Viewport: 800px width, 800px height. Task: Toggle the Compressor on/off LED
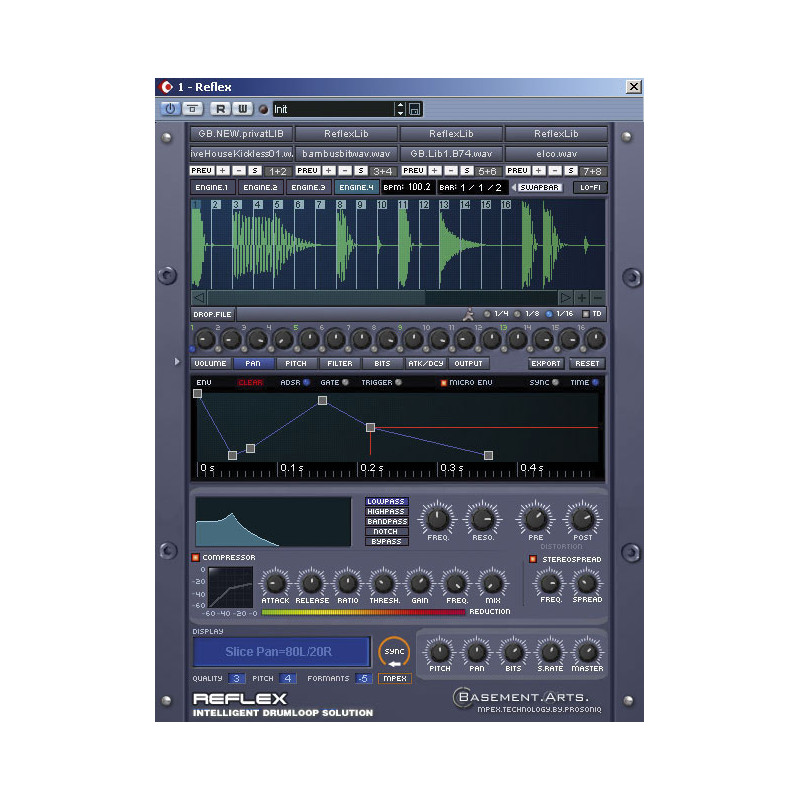(196, 557)
